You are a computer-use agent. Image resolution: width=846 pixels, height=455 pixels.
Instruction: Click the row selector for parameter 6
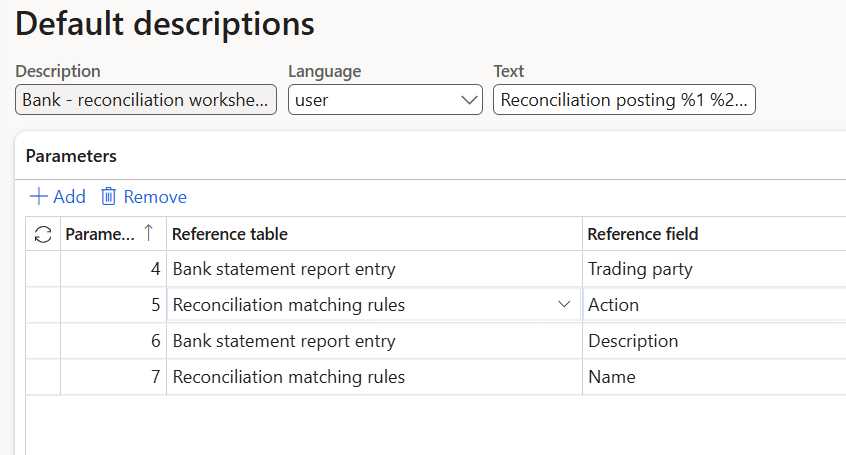point(43,341)
